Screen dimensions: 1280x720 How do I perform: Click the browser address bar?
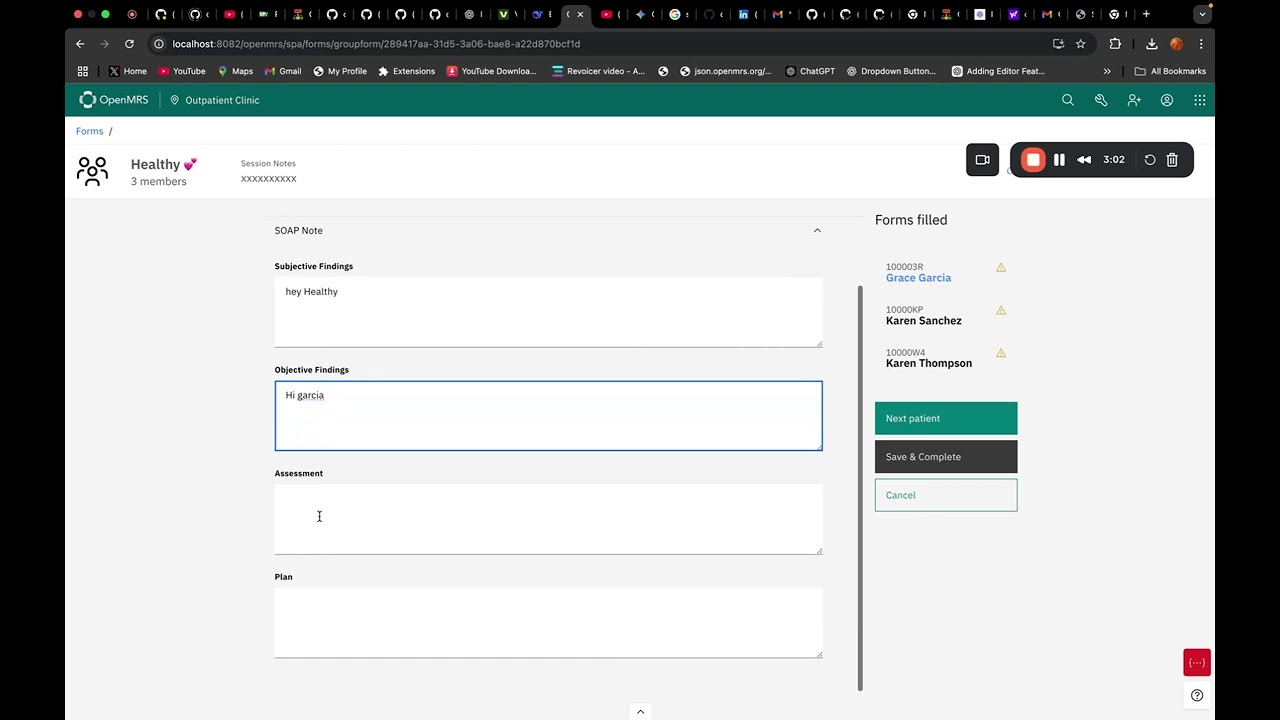600,44
